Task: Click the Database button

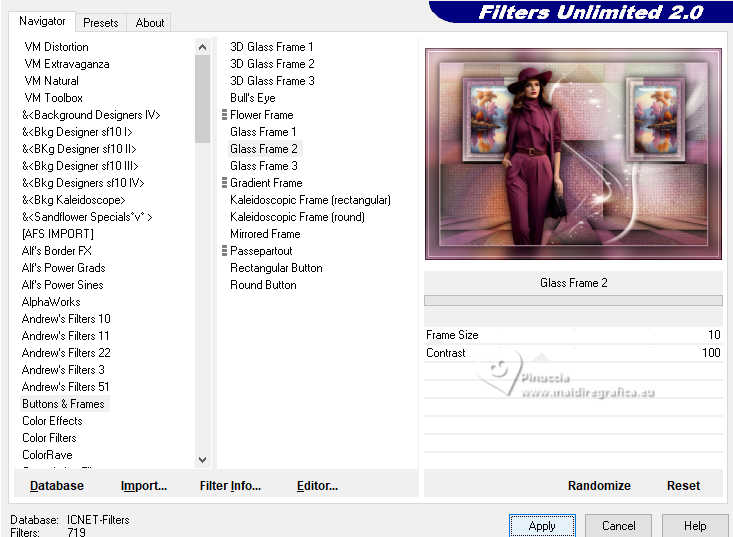Action: (x=57, y=486)
